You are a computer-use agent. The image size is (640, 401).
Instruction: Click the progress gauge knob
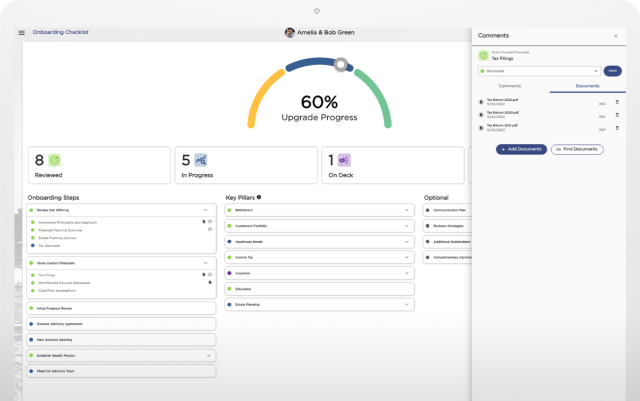coord(341,64)
